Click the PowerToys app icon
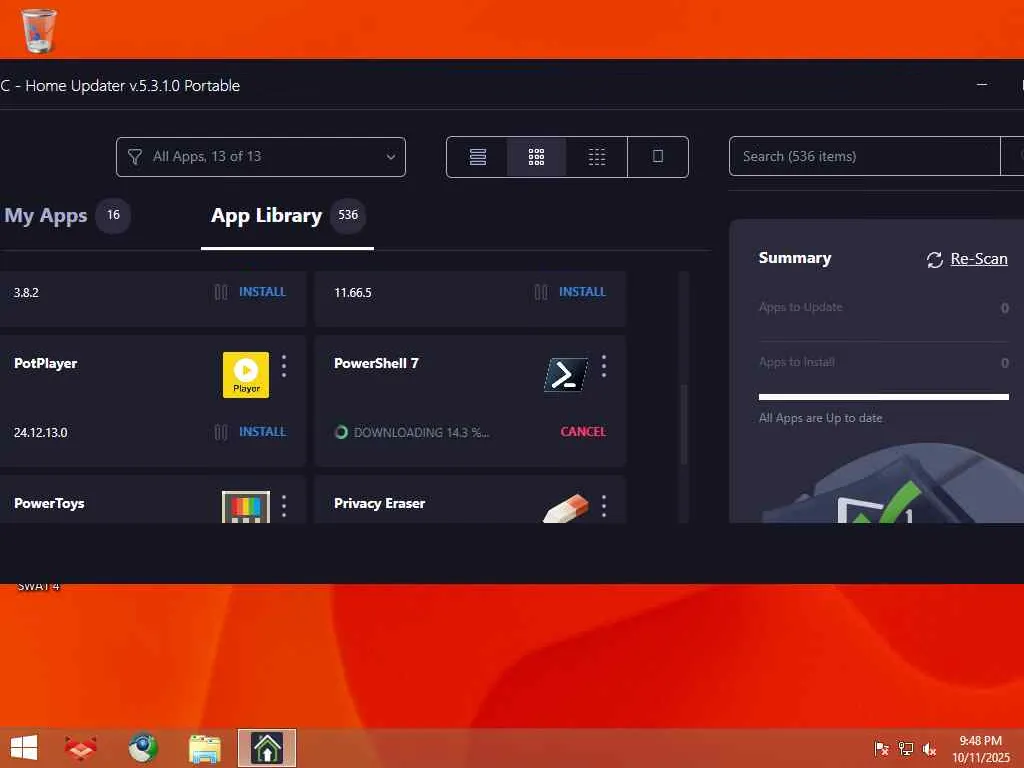 [246, 507]
